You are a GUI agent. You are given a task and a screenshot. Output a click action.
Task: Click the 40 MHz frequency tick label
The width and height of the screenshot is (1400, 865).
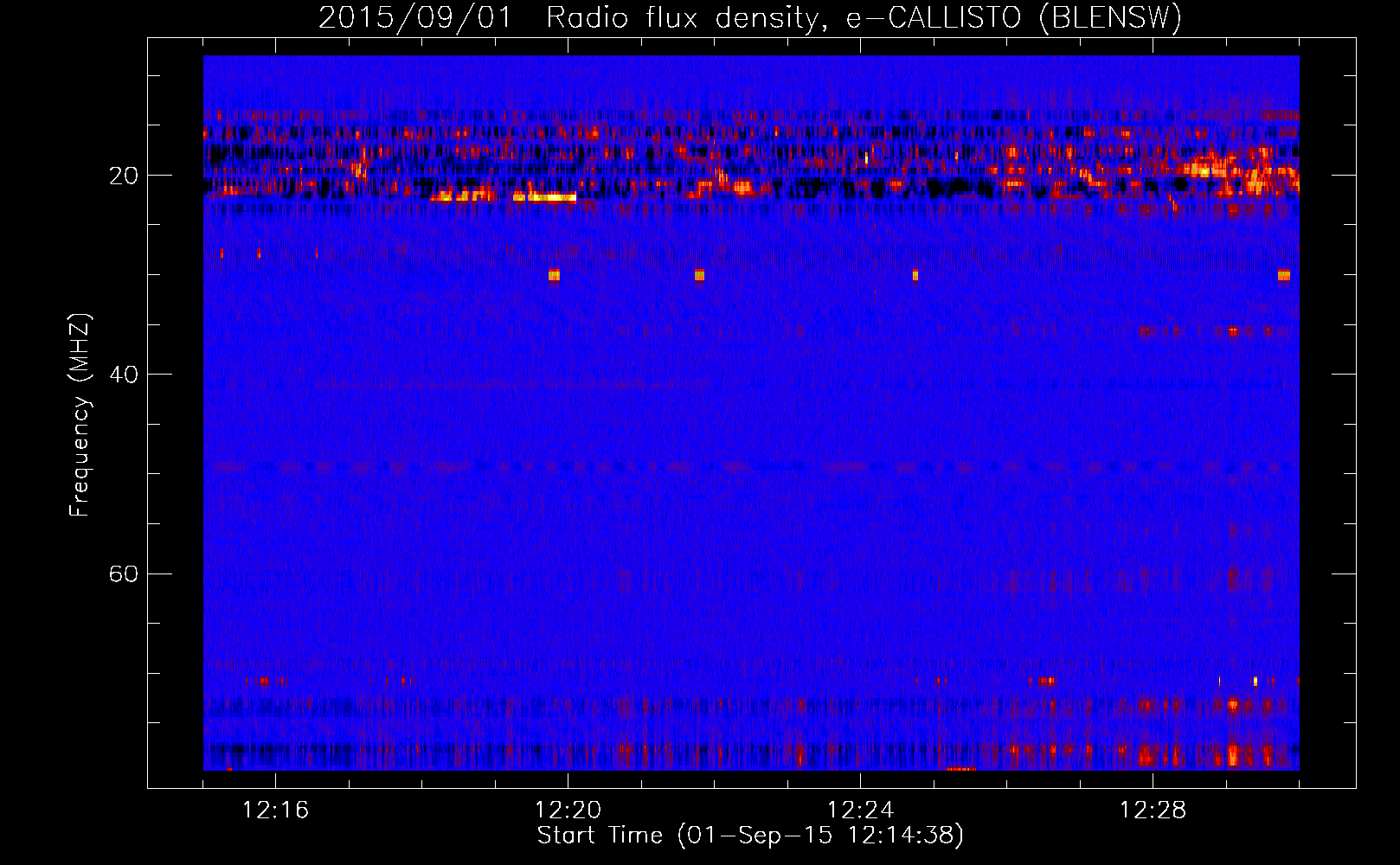[x=123, y=375]
